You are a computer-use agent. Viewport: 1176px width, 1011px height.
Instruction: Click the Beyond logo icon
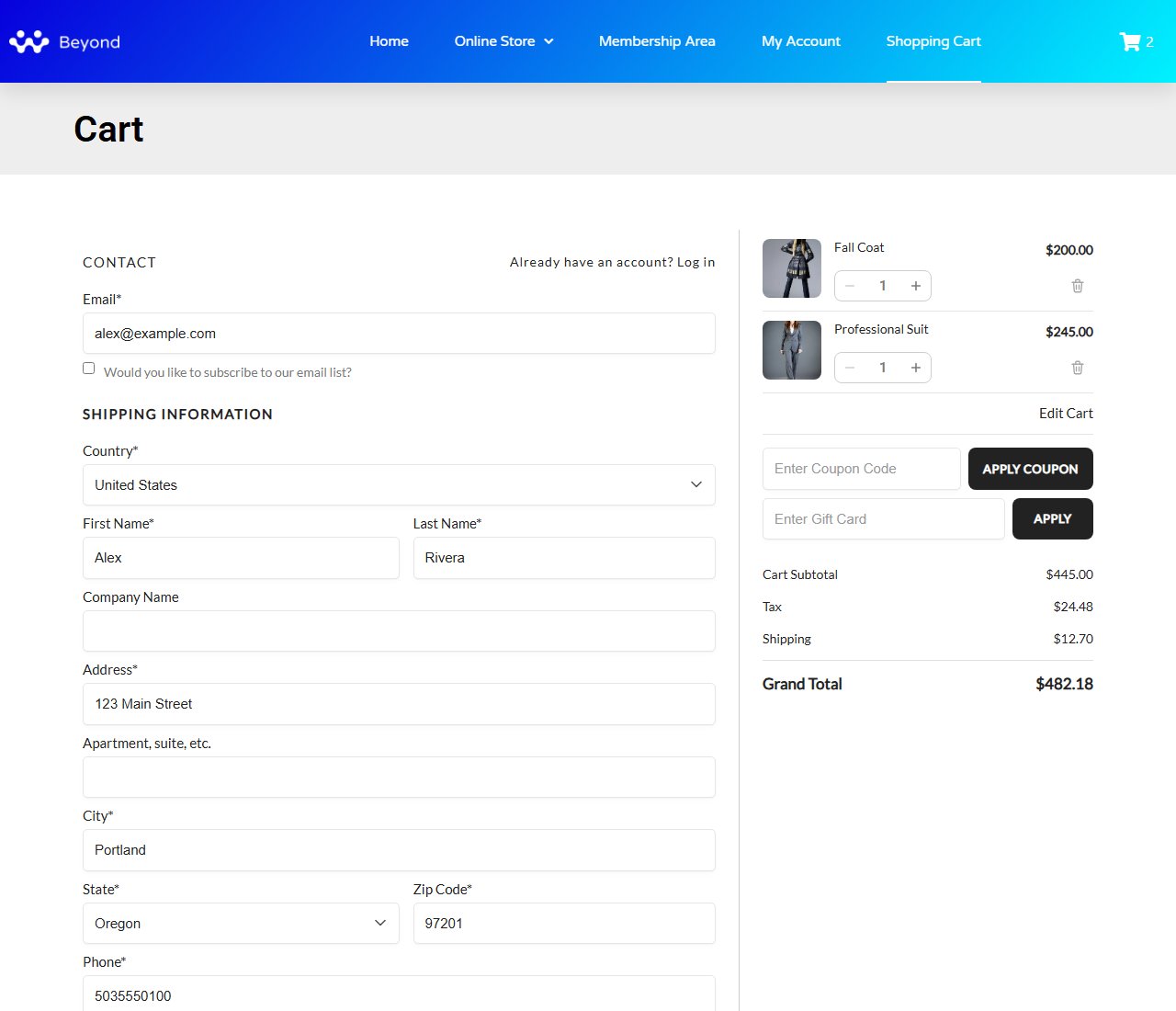coord(28,42)
